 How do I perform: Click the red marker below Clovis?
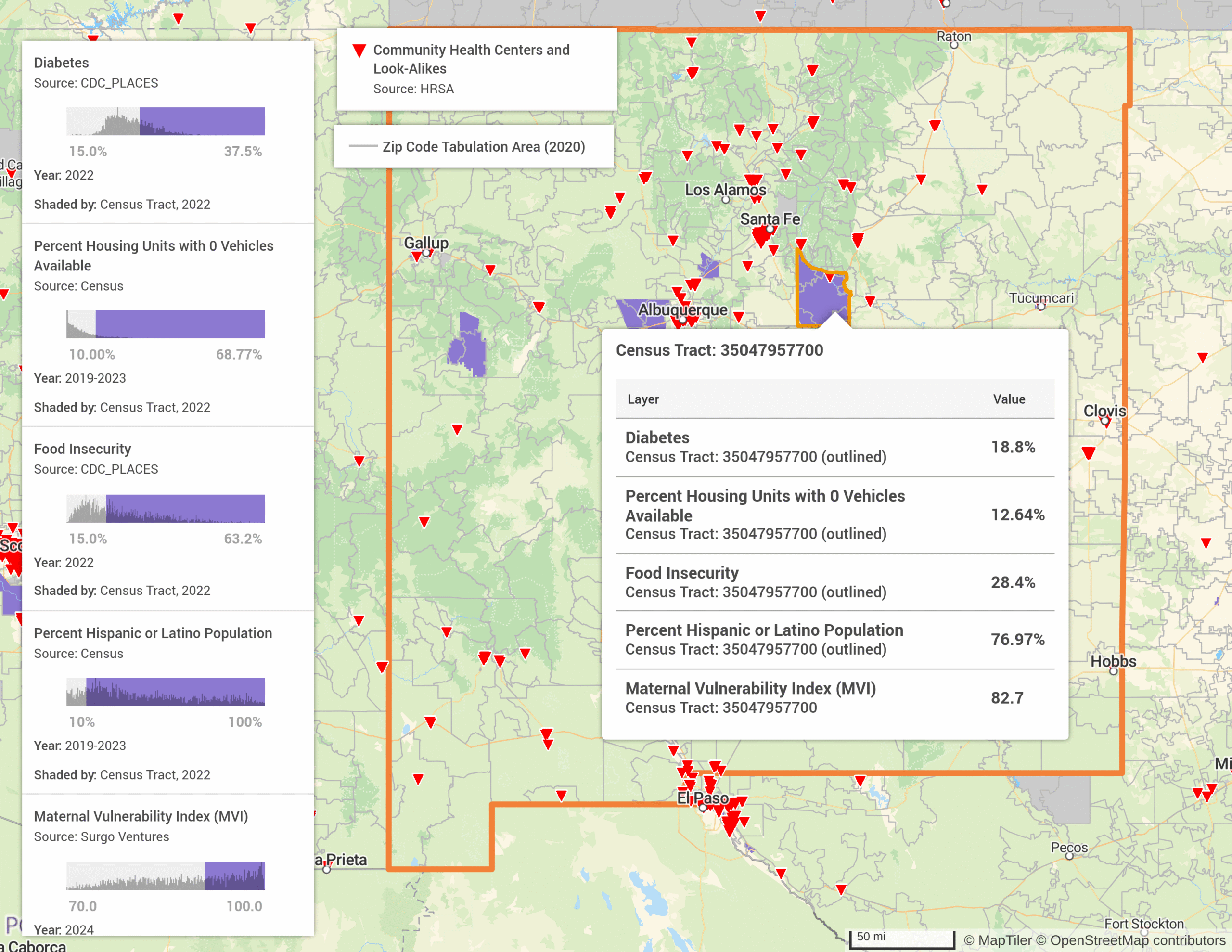click(1088, 452)
